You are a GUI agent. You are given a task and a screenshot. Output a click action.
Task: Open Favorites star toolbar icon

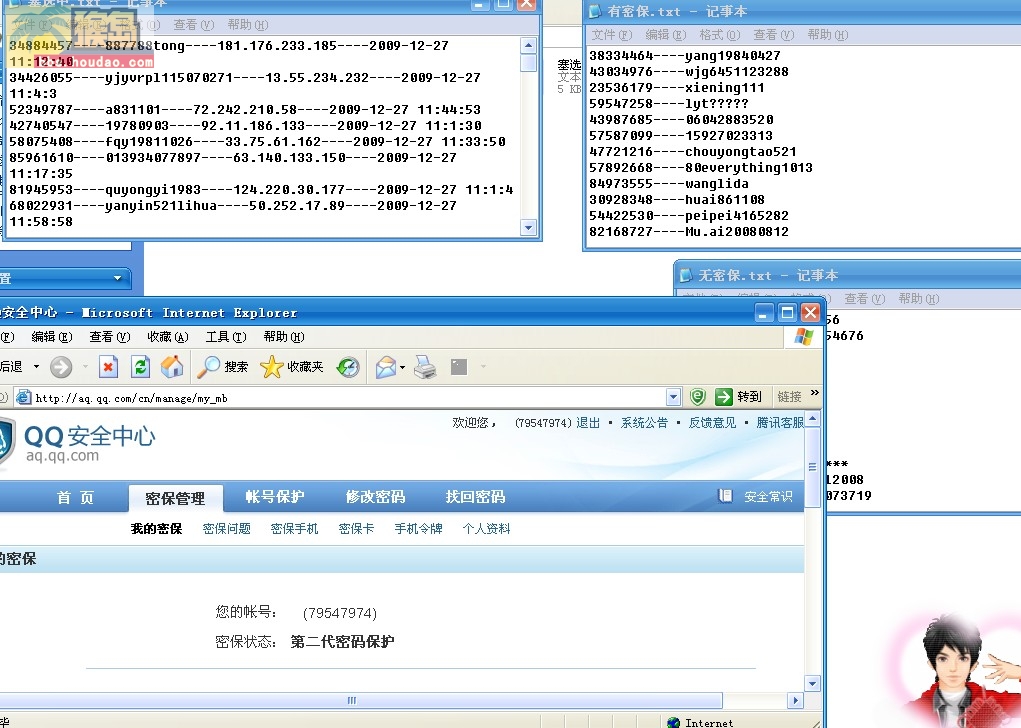pos(272,367)
